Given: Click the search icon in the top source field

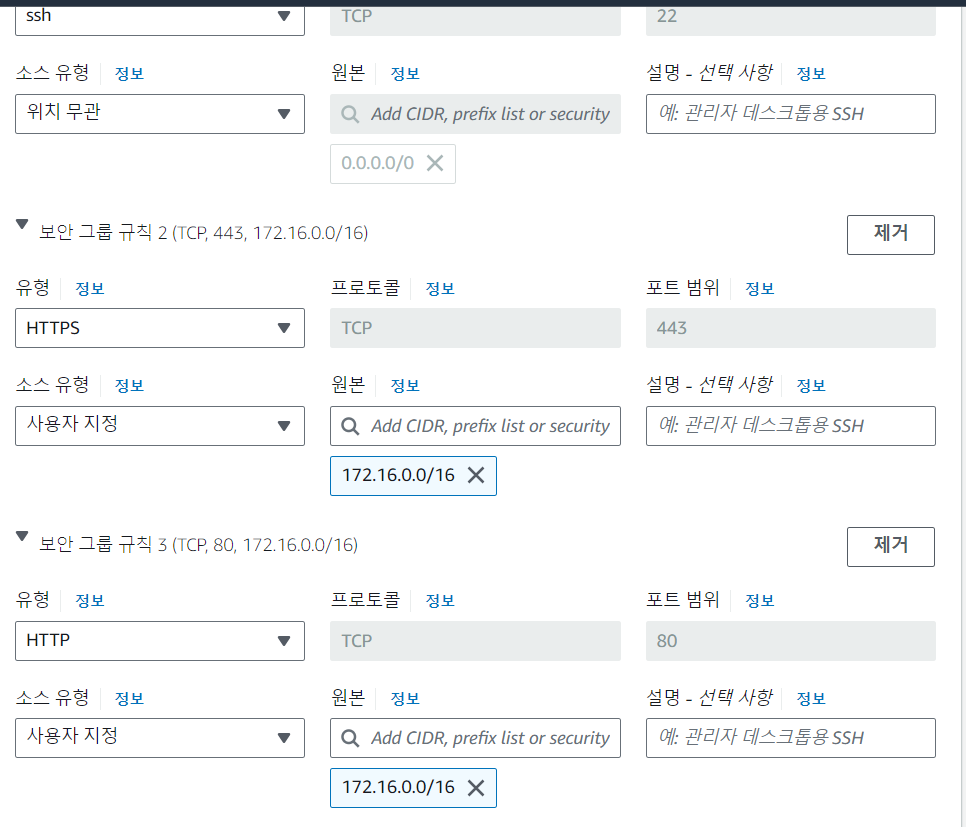Looking at the screenshot, I should click(347, 113).
